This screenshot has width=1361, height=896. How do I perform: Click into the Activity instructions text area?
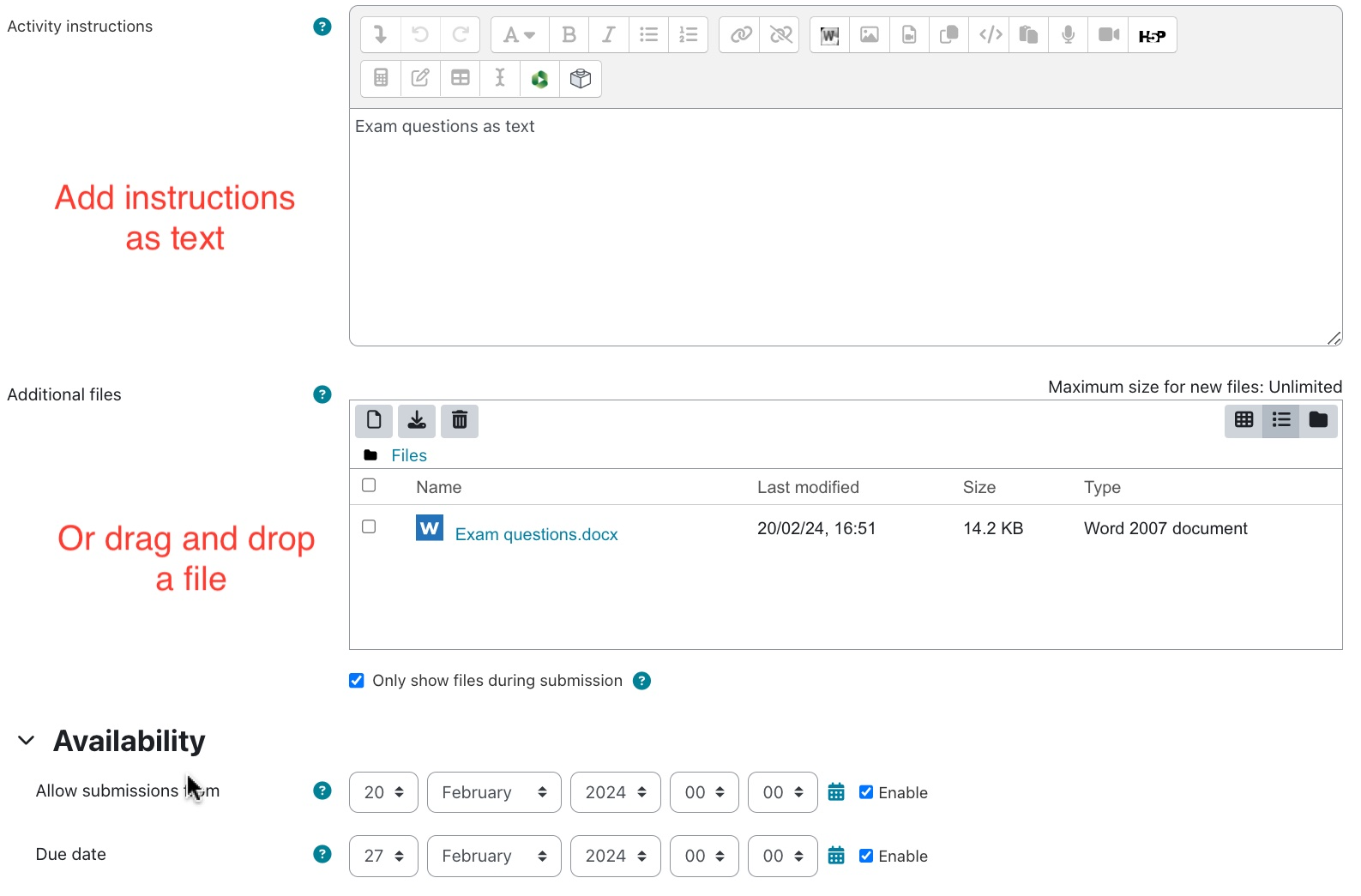point(845,227)
